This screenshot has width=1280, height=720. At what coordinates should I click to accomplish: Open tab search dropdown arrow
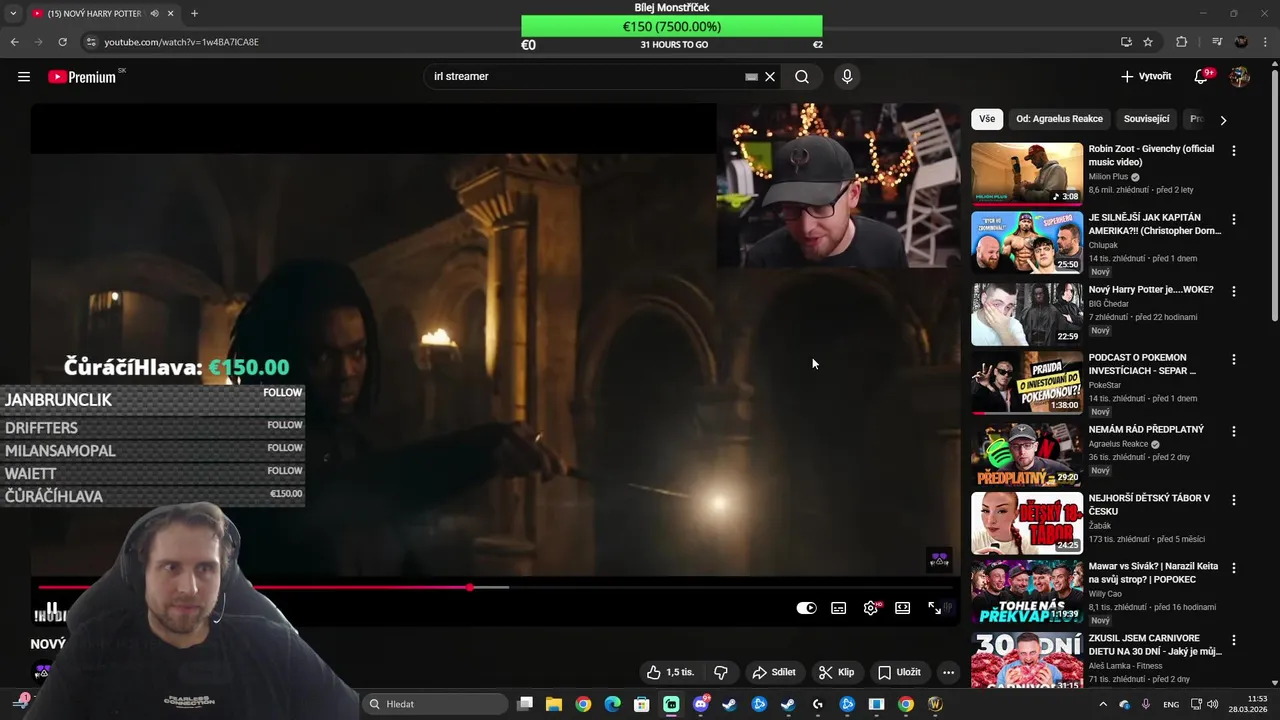click(13, 14)
